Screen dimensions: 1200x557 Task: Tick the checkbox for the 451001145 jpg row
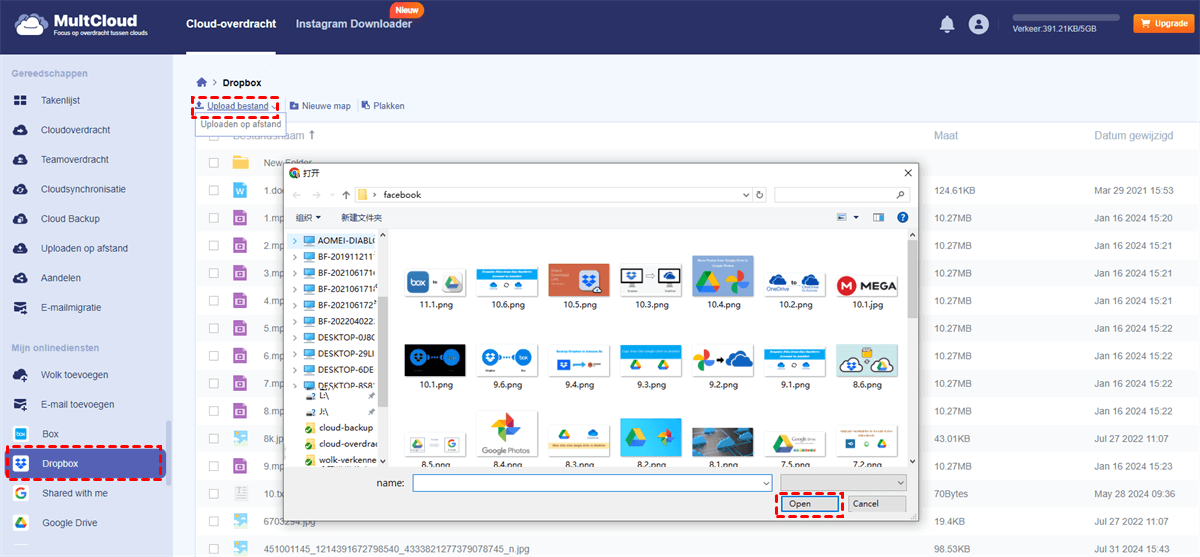coord(213,548)
